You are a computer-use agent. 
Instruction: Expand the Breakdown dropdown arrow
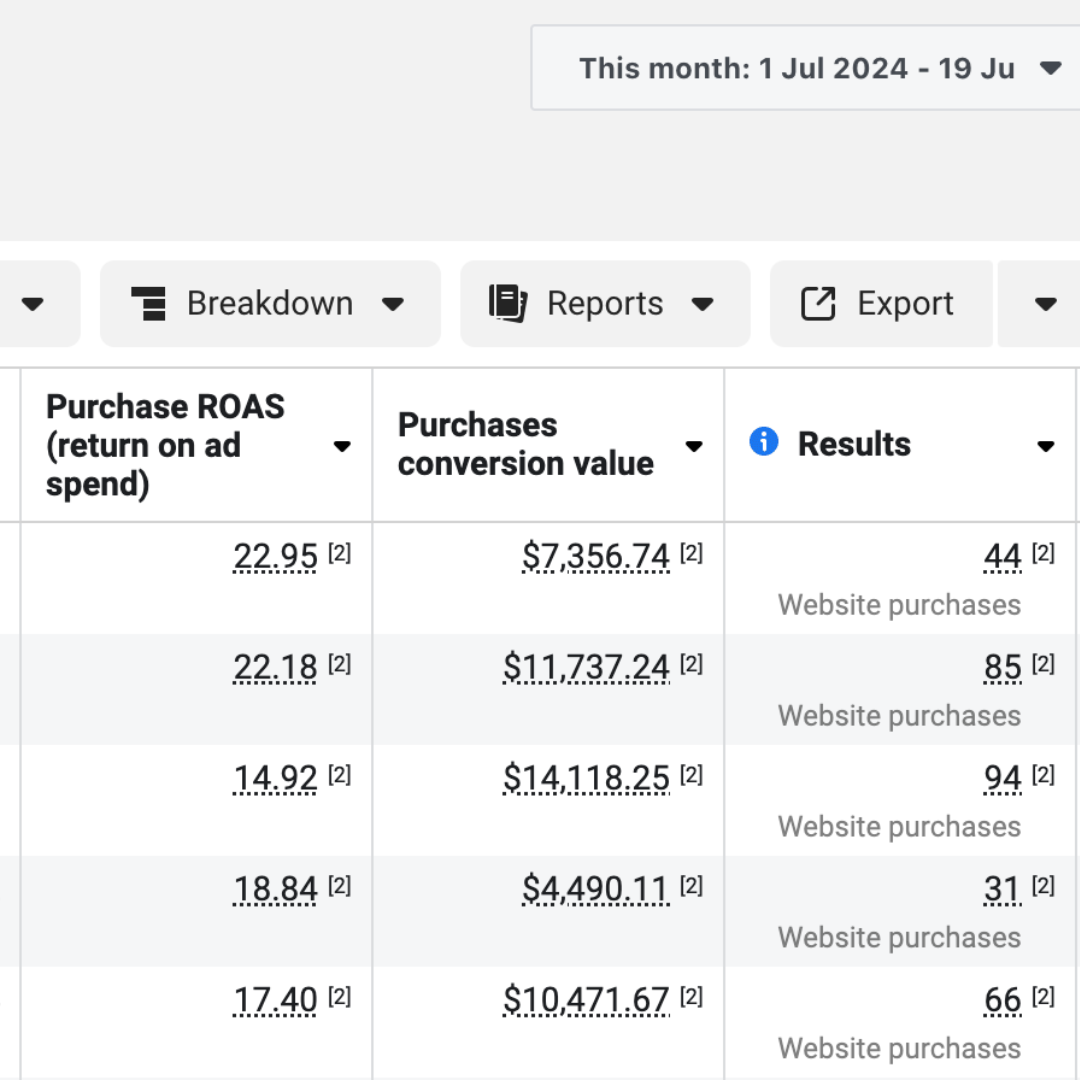(393, 304)
